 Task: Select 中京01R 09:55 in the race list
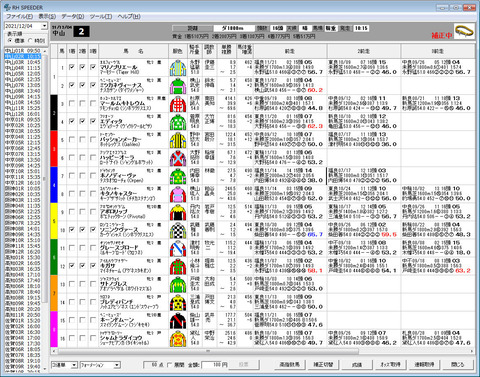[23, 120]
